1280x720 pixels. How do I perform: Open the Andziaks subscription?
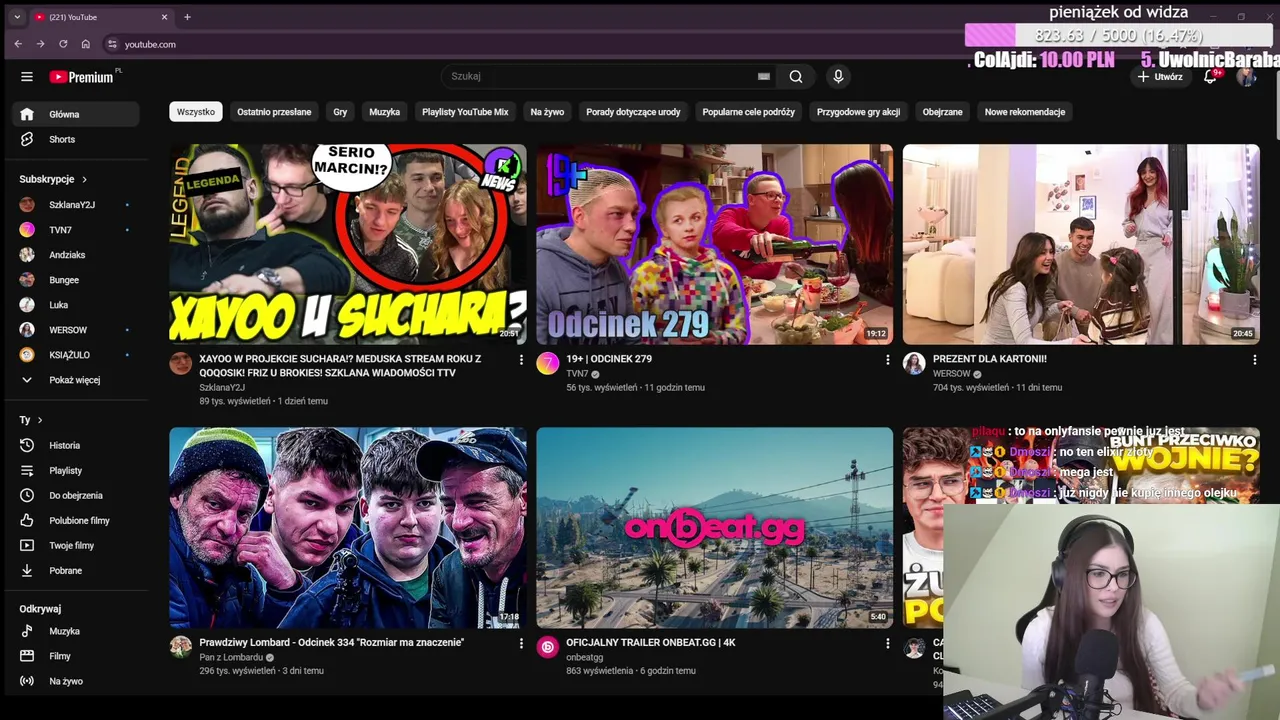[x=76, y=255]
